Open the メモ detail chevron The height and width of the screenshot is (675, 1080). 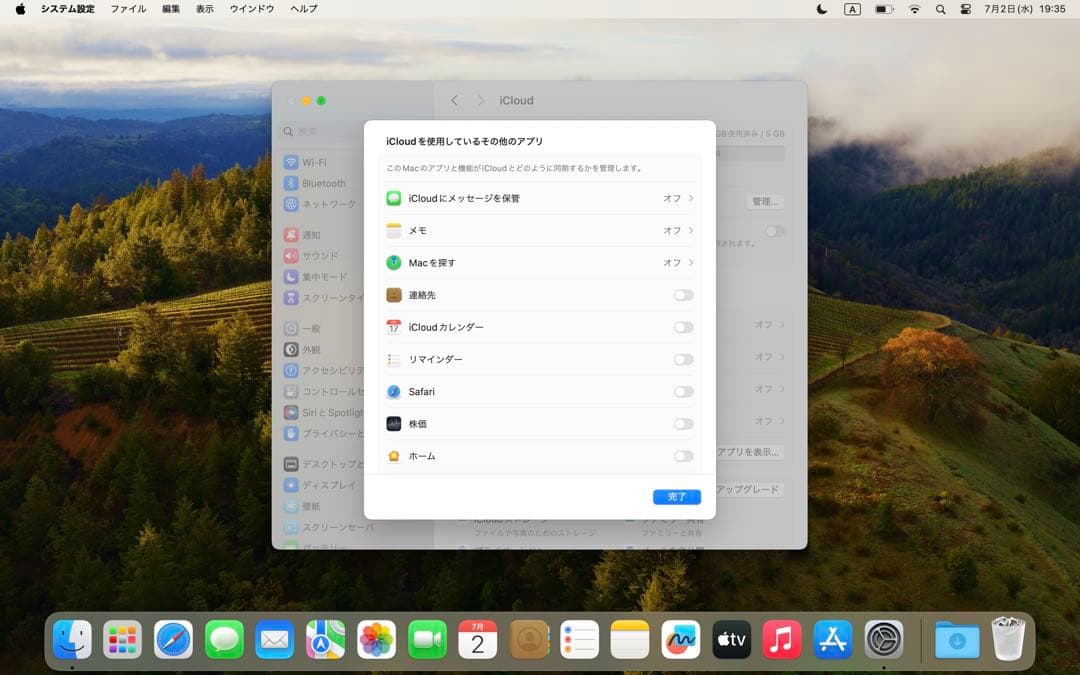[691, 231]
